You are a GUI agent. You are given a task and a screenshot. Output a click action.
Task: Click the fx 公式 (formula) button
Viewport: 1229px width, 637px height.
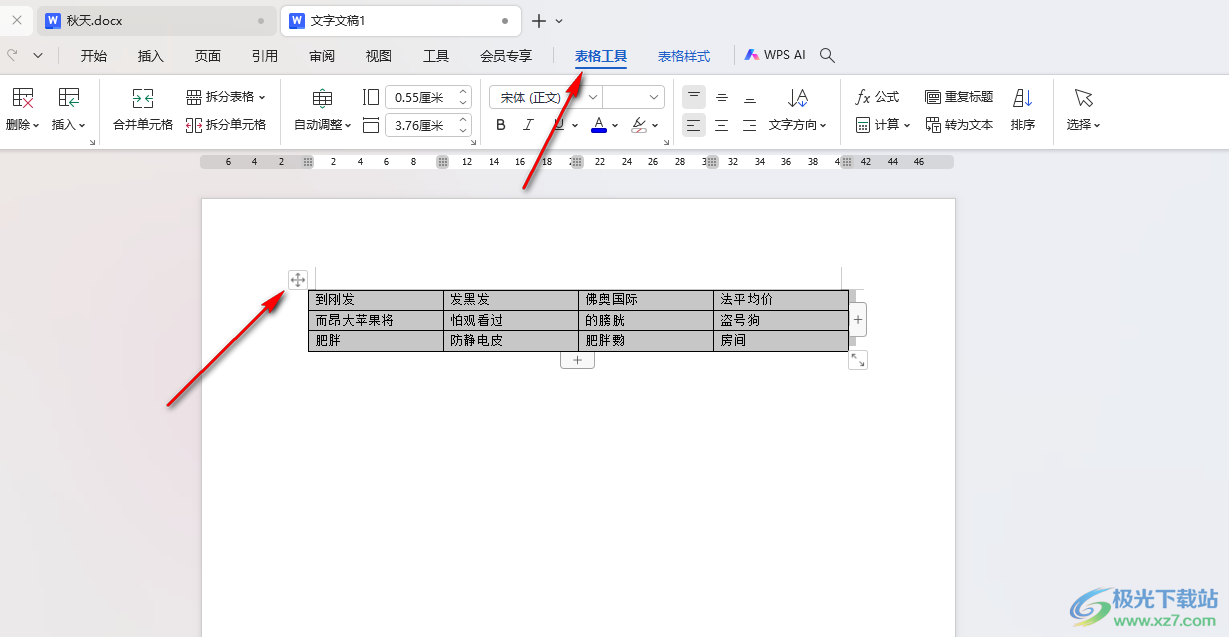coord(878,97)
